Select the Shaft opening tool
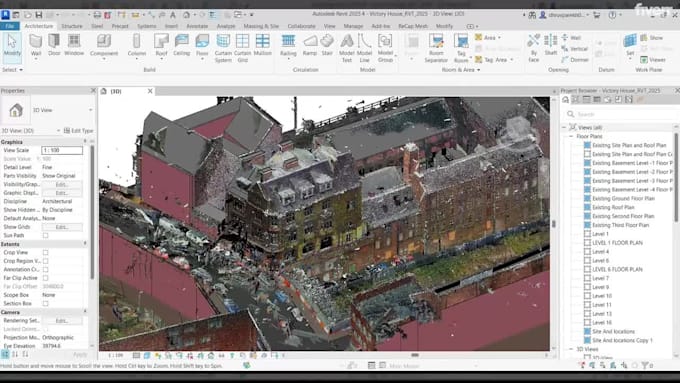Image resolution: width=680 pixels, height=383 pixels. click(551, 45)
